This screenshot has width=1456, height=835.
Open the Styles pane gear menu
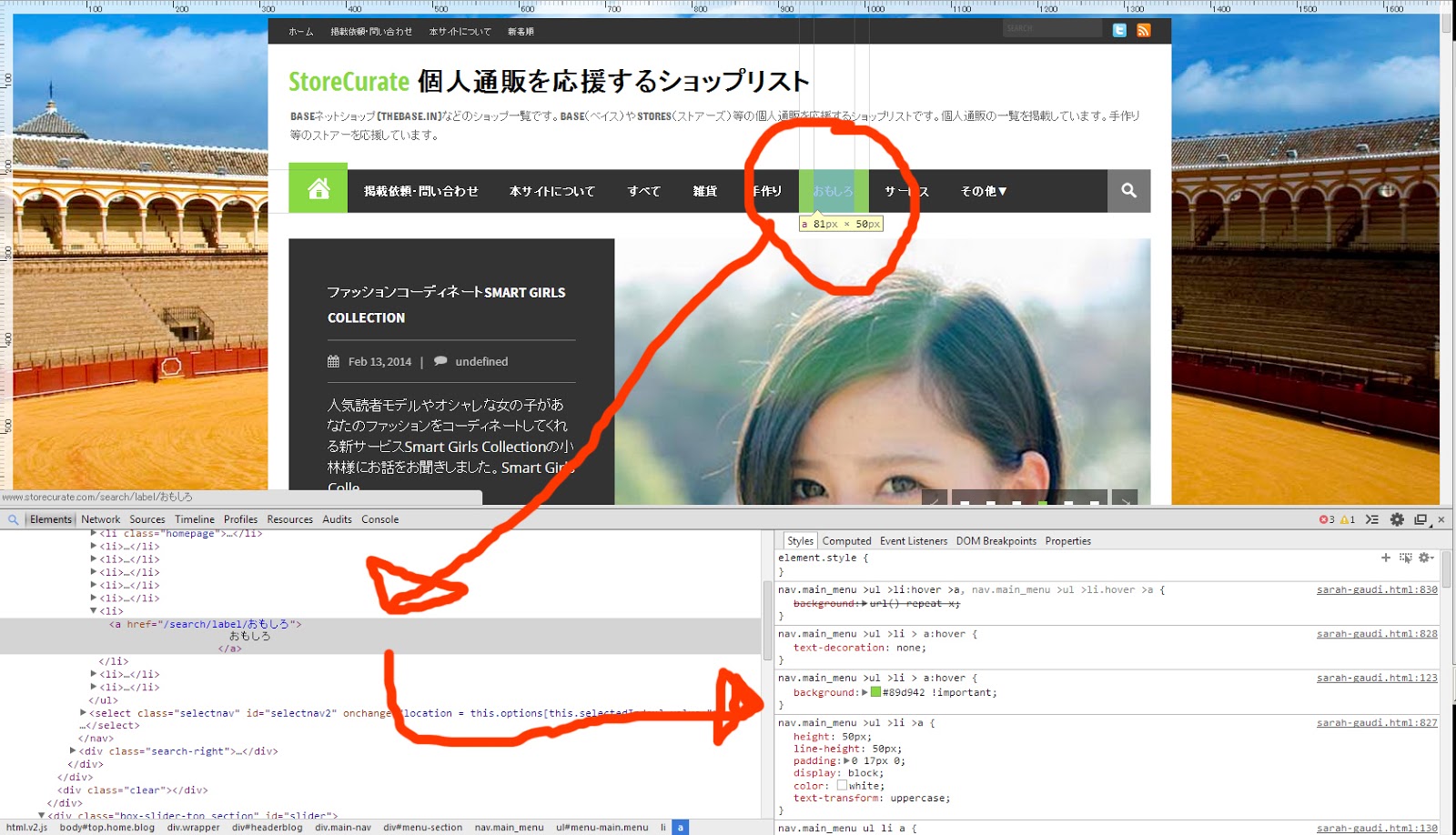[x=1426, y=558]
